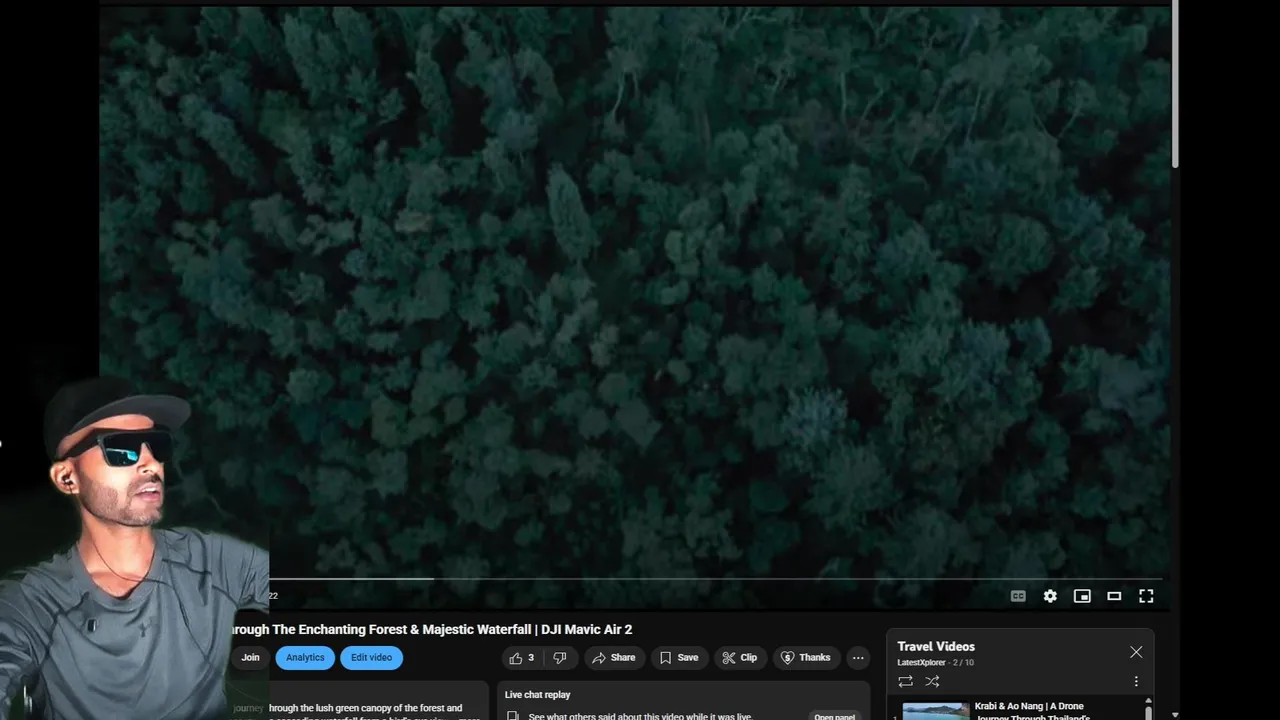Open the Travel Videos playlist title

coord(936,647)
